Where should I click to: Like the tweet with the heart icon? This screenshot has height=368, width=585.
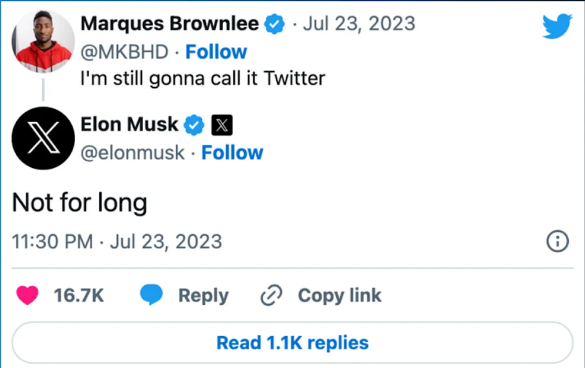tap(27, 295)
